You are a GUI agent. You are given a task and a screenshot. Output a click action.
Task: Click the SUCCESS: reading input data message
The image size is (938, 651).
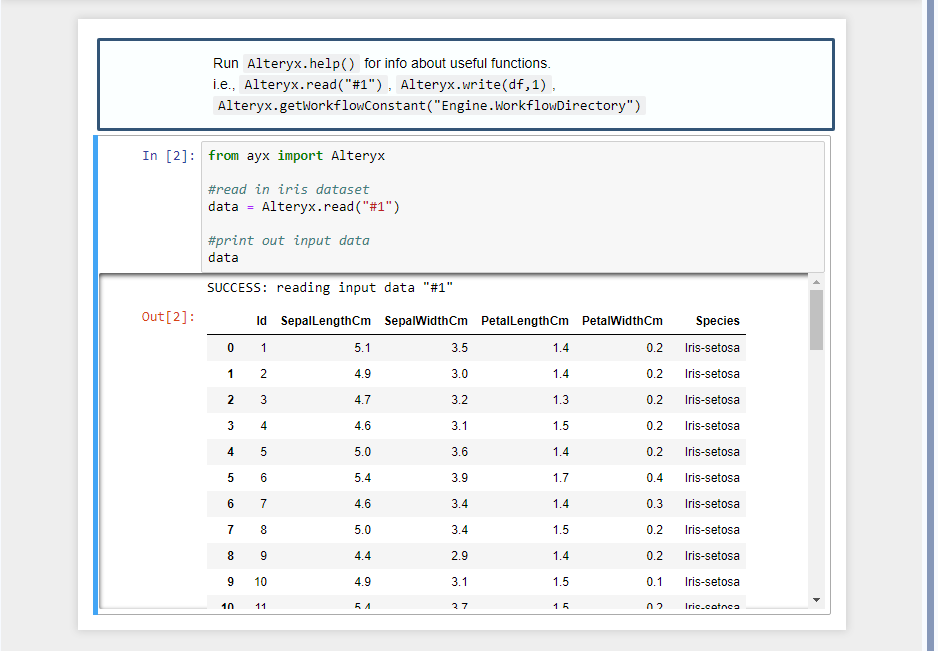click(330, 288)
